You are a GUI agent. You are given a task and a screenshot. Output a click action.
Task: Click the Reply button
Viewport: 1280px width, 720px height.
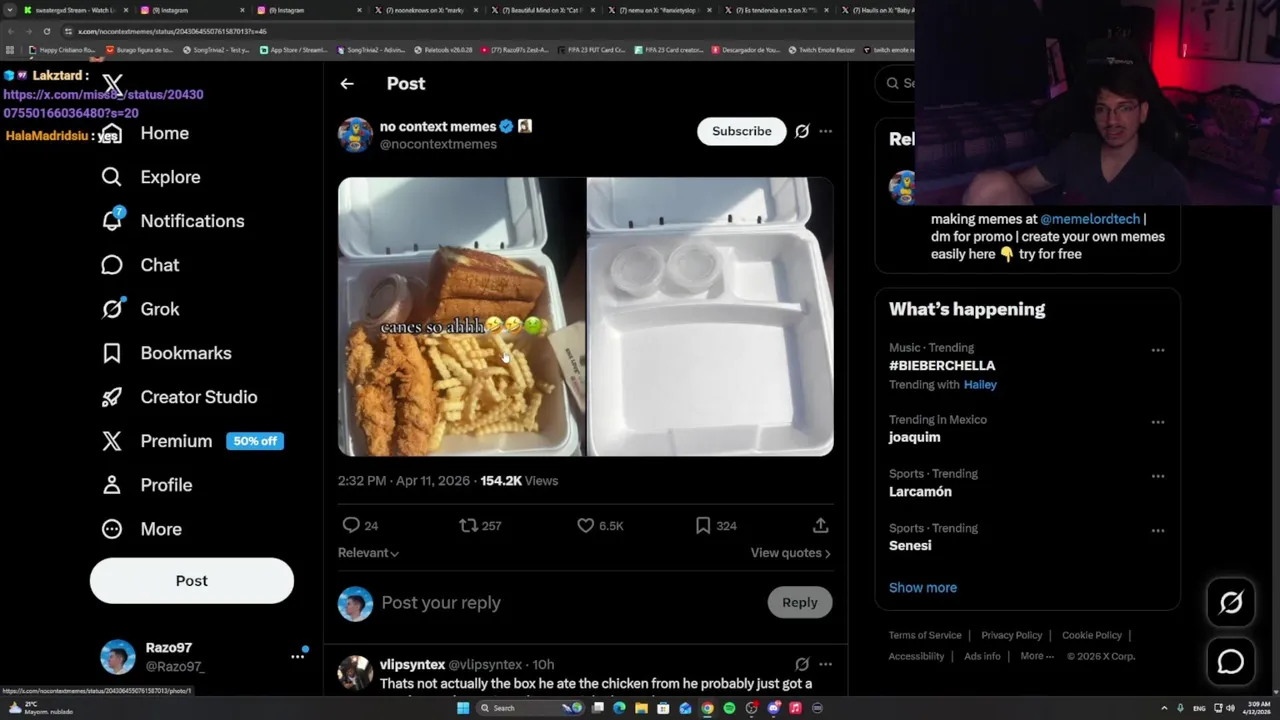click(800, 602)
